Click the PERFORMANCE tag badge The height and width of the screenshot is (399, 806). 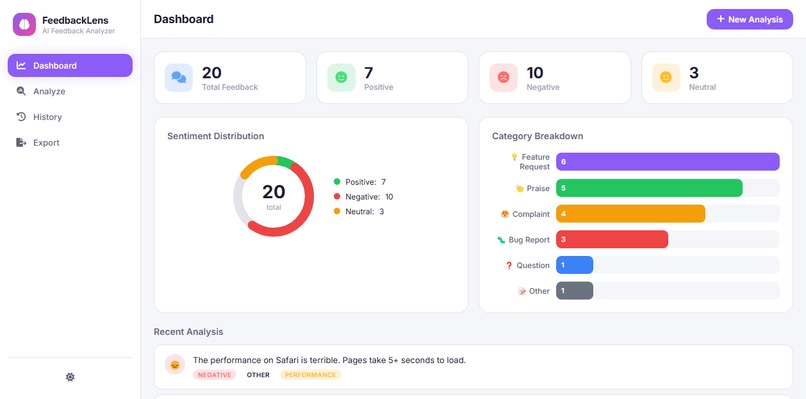coord(310,375)
